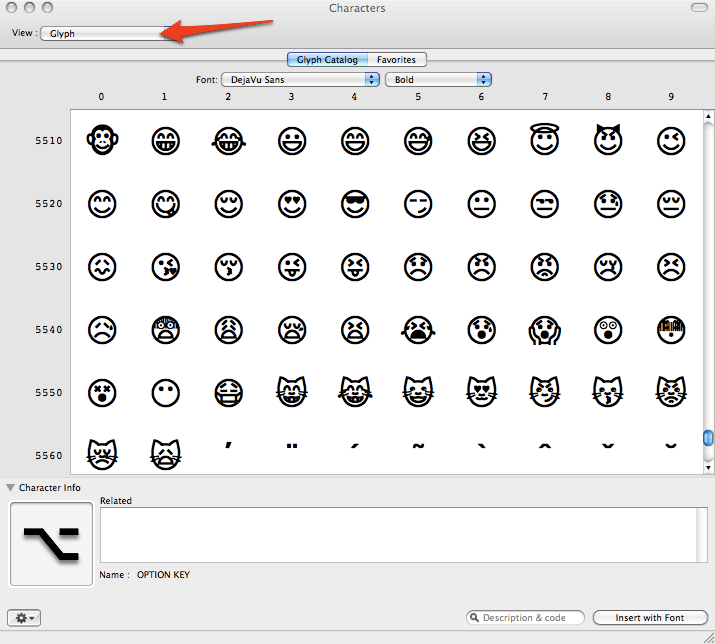Select the winking face with tongue glyph

(x=292, y=267)
